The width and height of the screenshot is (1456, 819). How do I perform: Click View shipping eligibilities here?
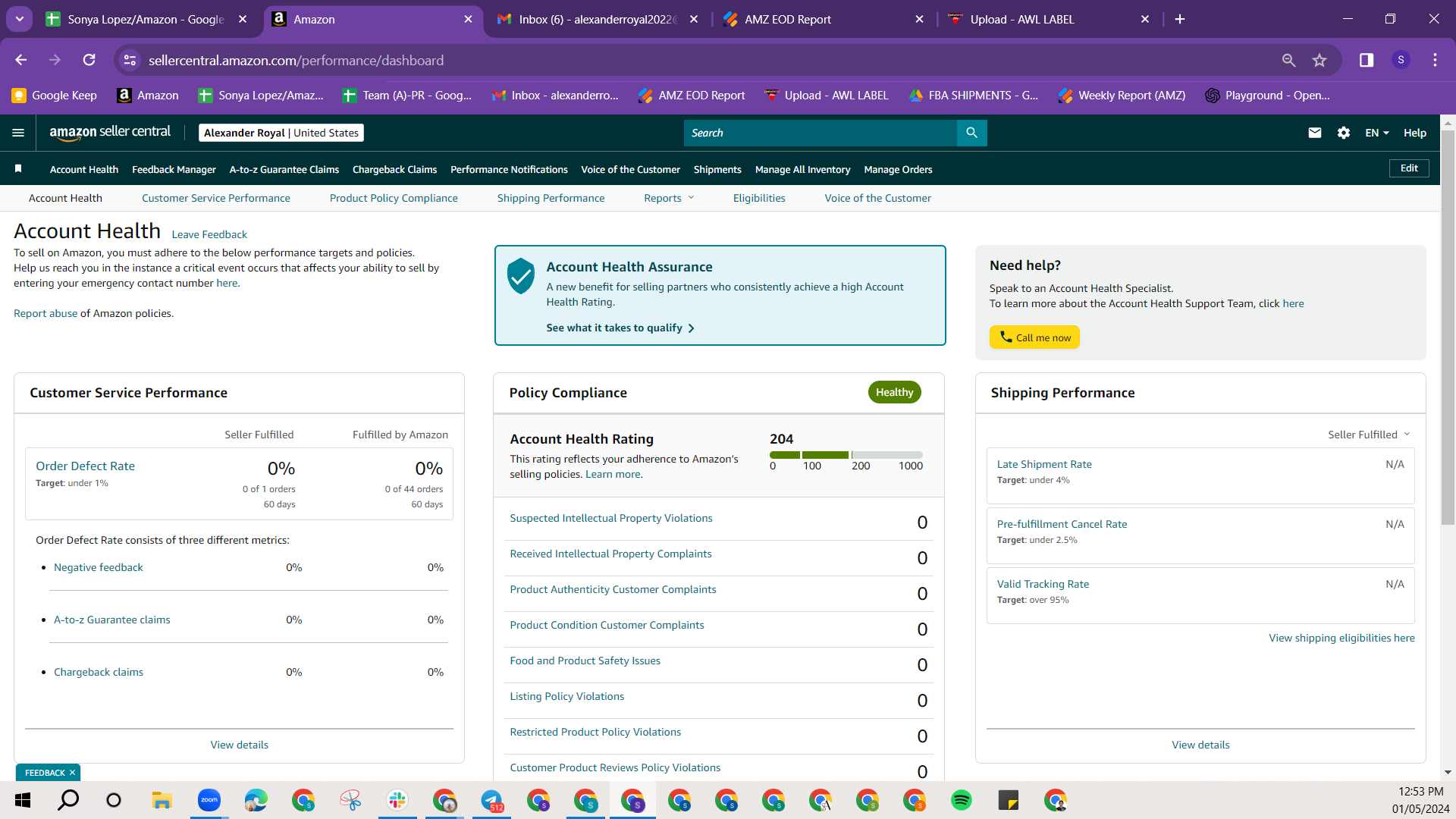[1341, 638]
